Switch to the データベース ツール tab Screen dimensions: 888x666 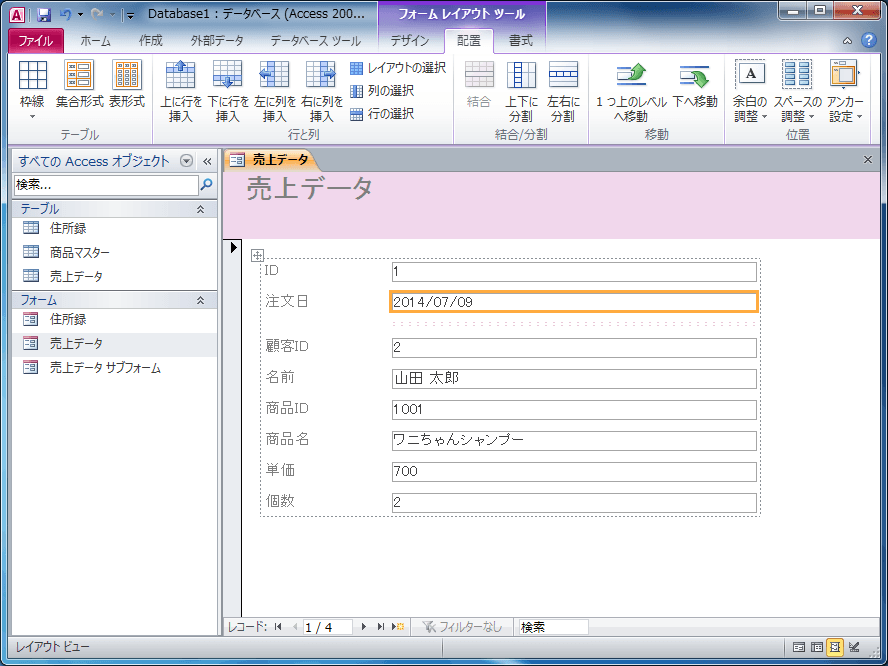click(315, 41)
